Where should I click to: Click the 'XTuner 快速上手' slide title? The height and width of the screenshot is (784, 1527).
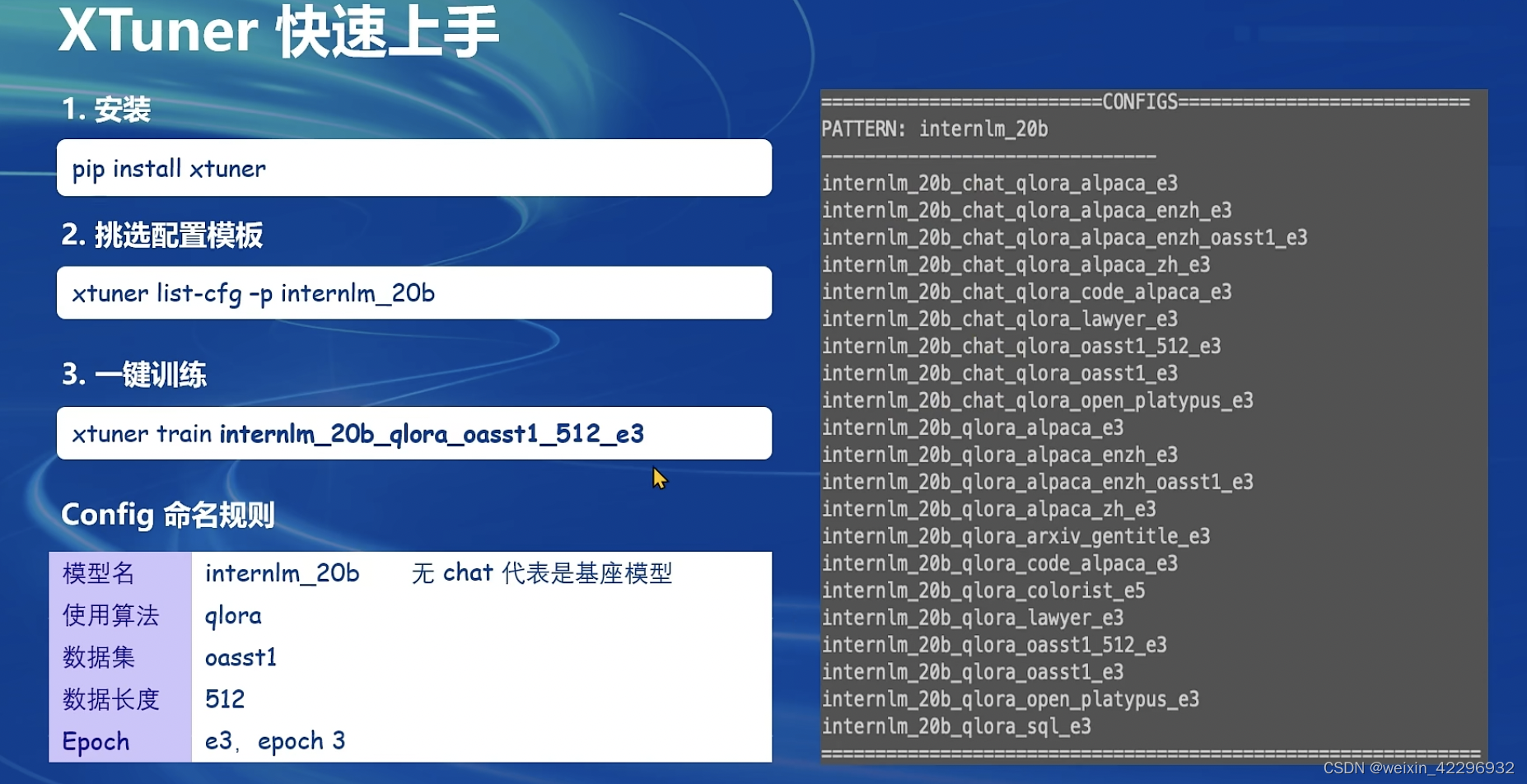[x=278, y=31]
